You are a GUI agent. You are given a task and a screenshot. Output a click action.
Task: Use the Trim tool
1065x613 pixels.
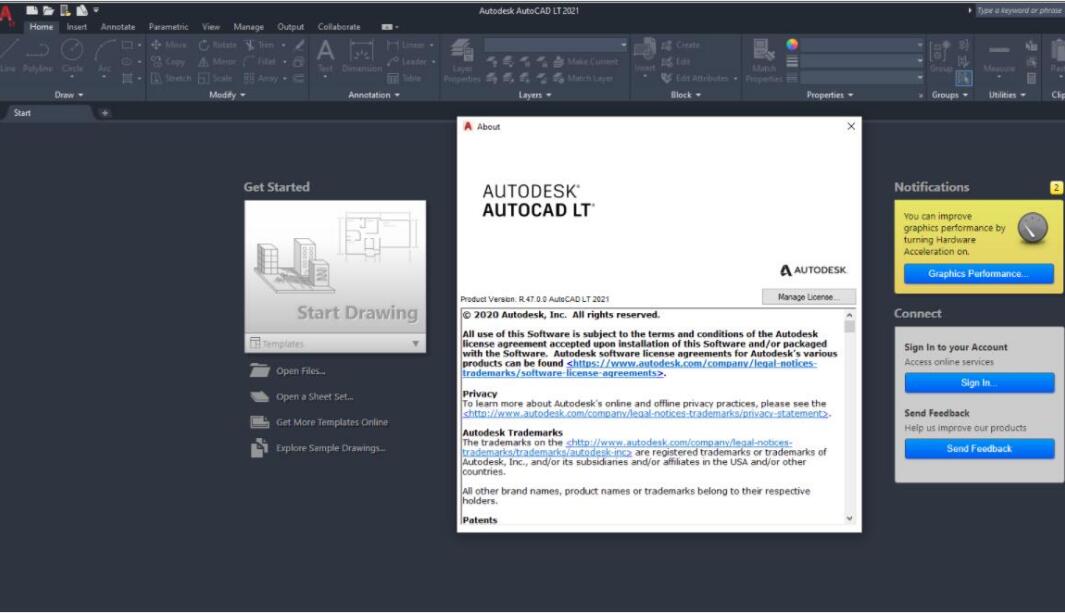(259, 45)
